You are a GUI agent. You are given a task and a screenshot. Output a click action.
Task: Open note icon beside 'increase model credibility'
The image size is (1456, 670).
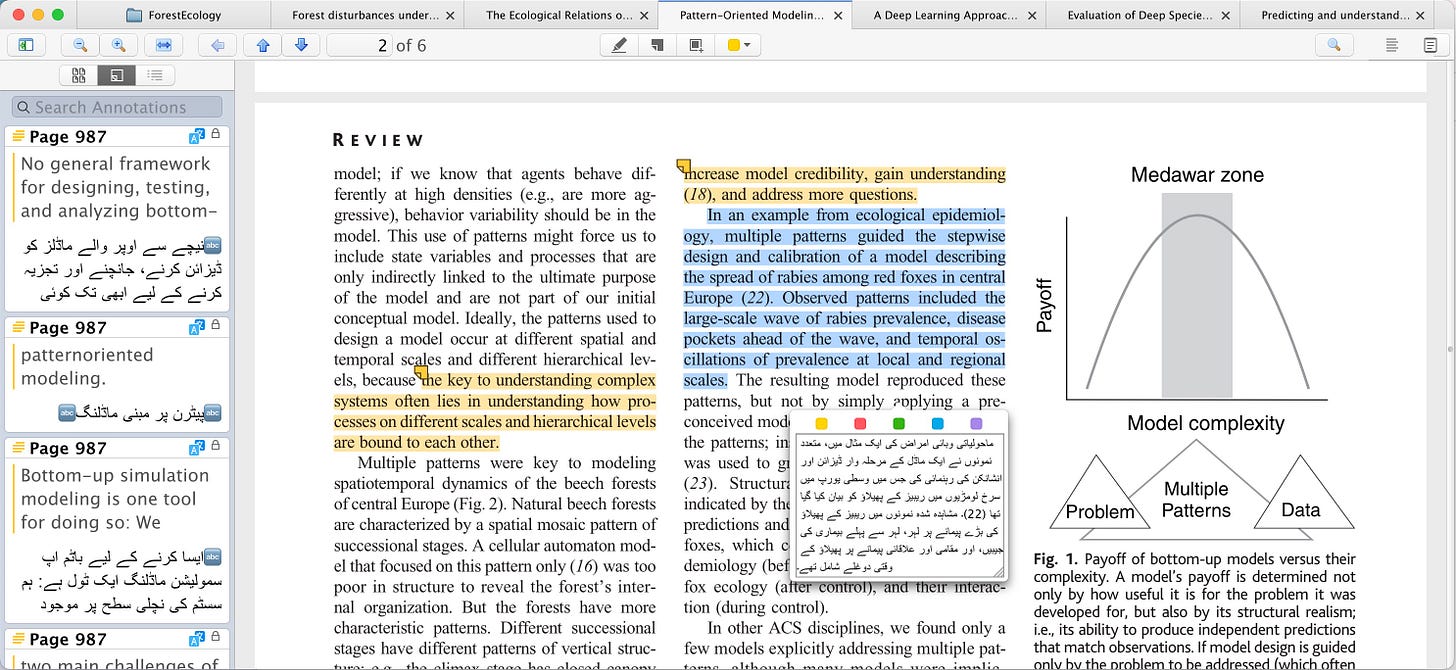click(683, 166)
